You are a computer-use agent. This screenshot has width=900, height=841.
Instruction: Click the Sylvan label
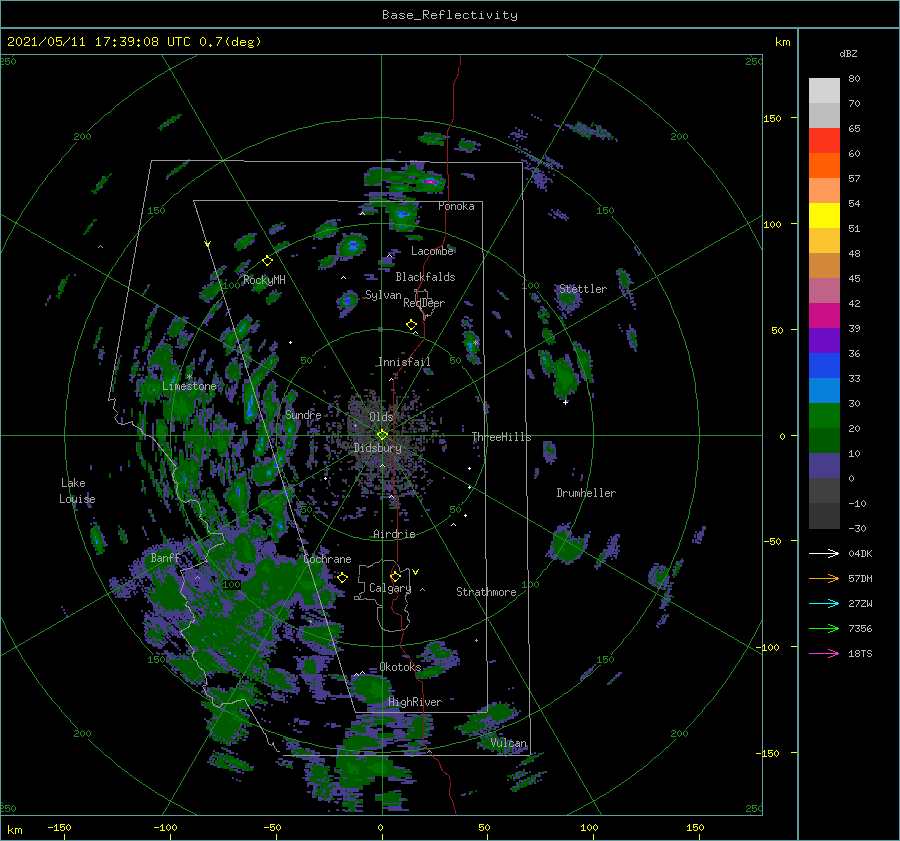383,295
